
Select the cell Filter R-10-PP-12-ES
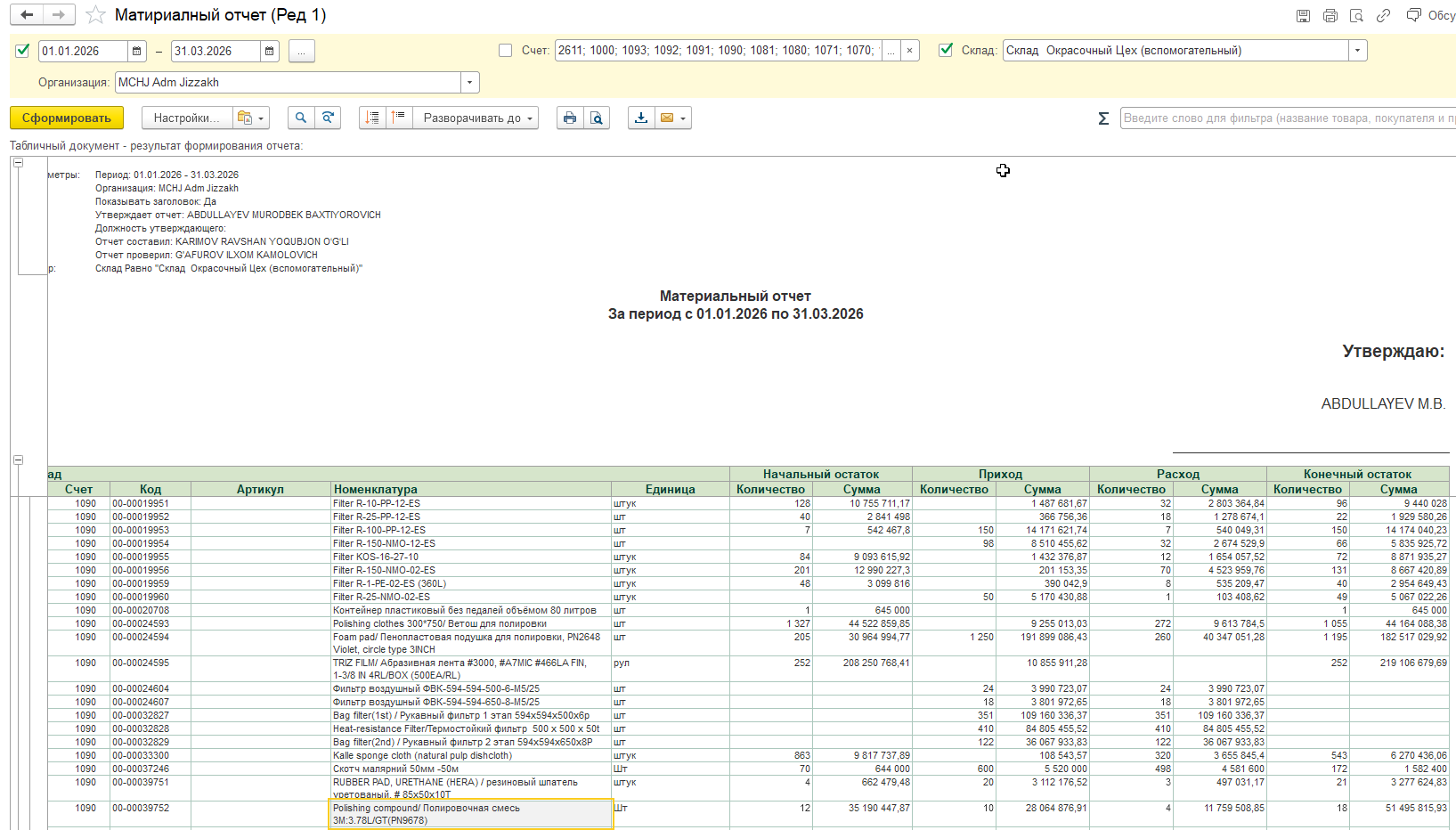471,503
